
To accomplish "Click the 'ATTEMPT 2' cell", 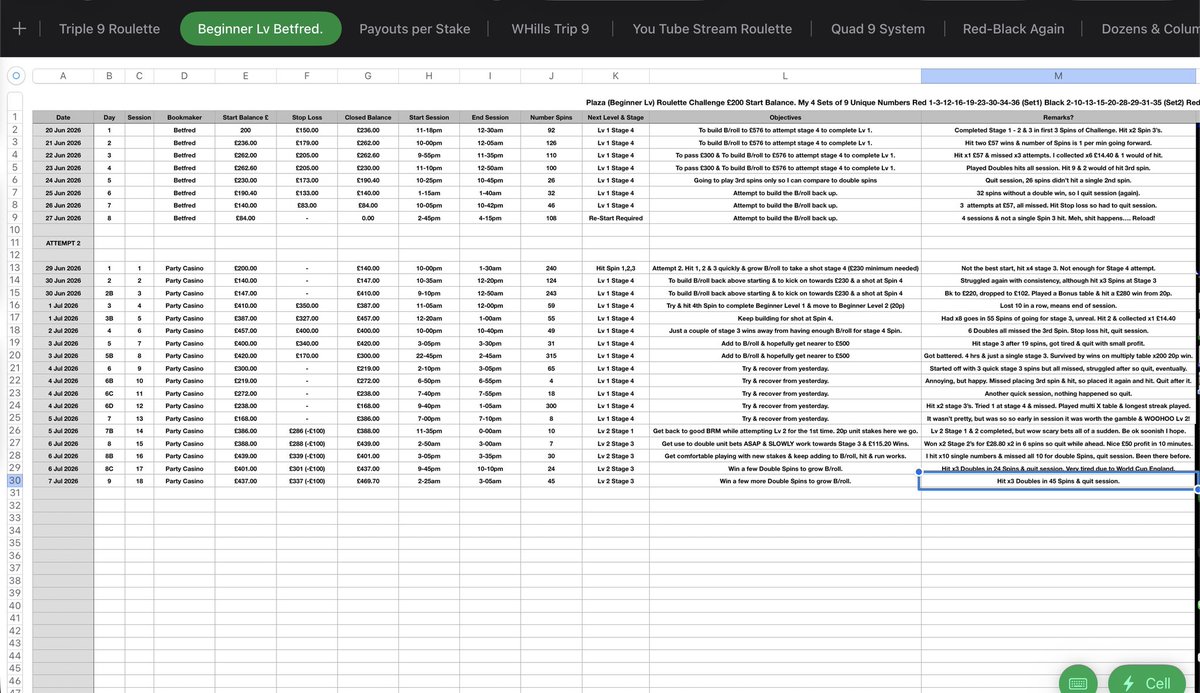I will (x=63, y=242).
